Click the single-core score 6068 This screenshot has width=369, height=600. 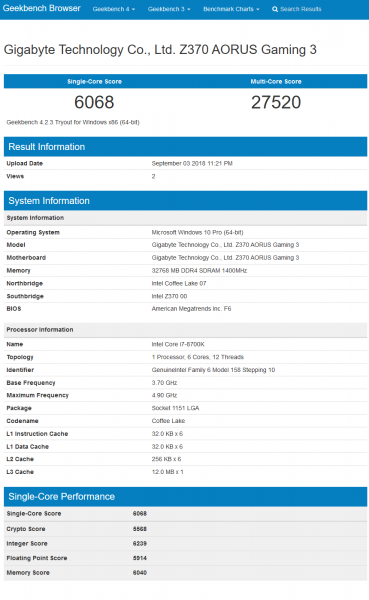click(x=94, y=102)
